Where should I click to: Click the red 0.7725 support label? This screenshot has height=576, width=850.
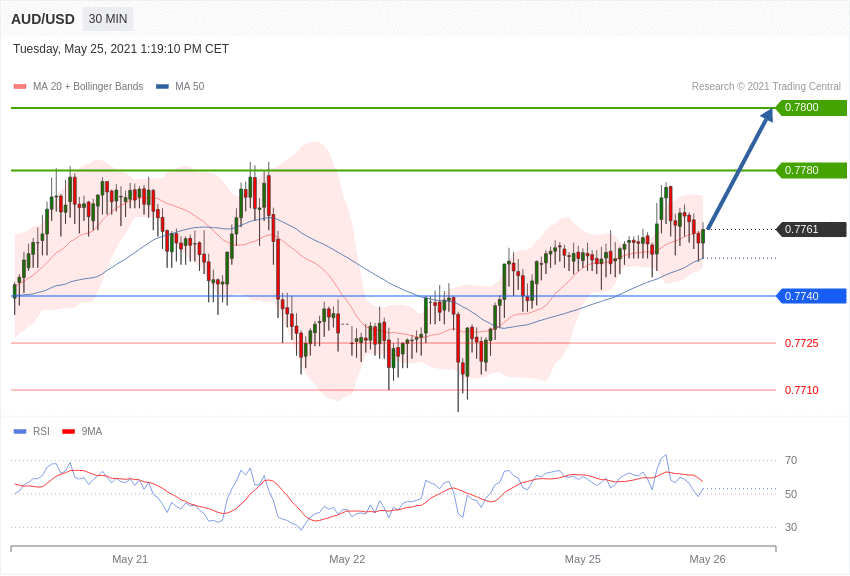tap(802, 343)
